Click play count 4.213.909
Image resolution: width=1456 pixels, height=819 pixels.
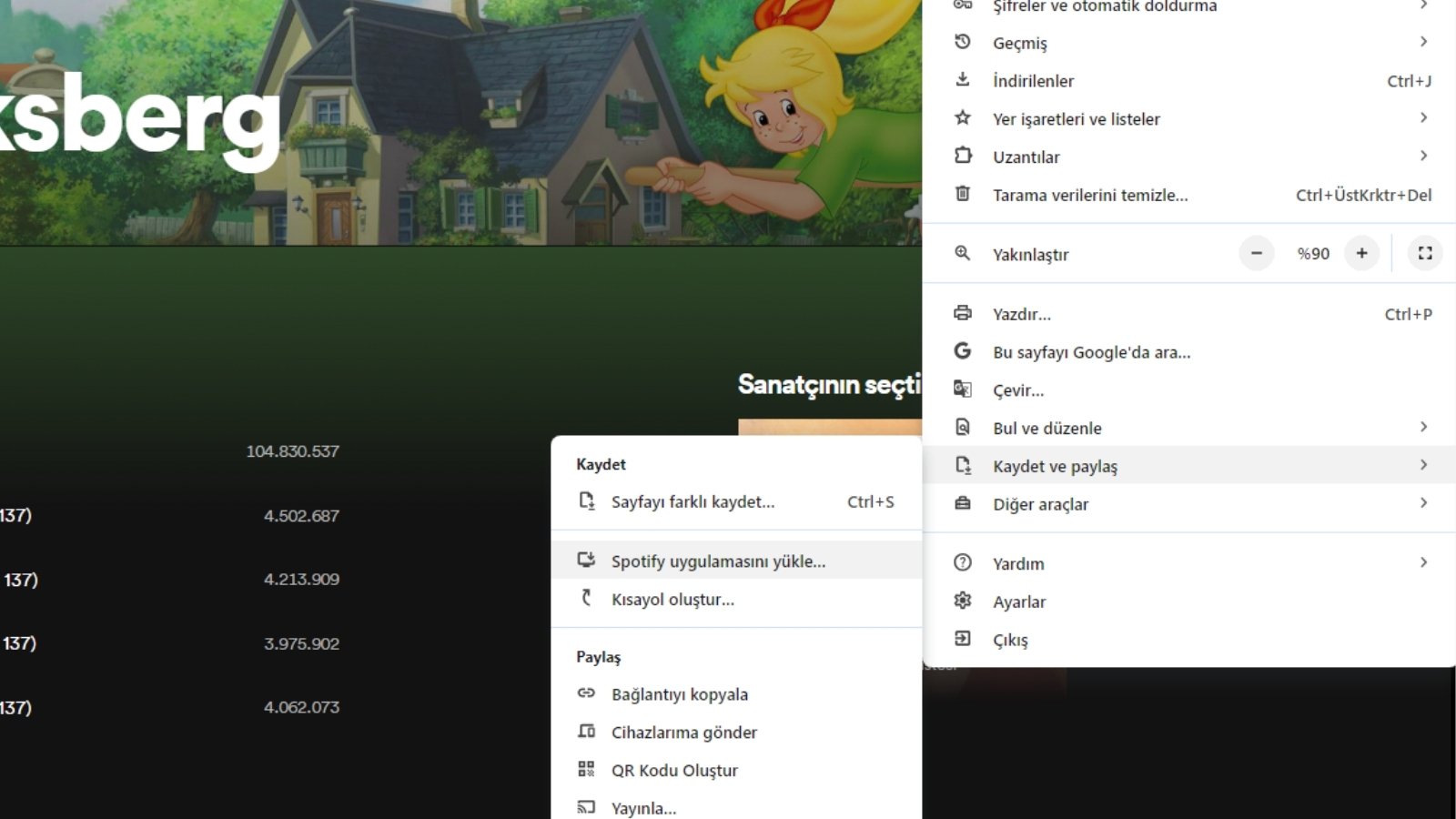(301, 579)
